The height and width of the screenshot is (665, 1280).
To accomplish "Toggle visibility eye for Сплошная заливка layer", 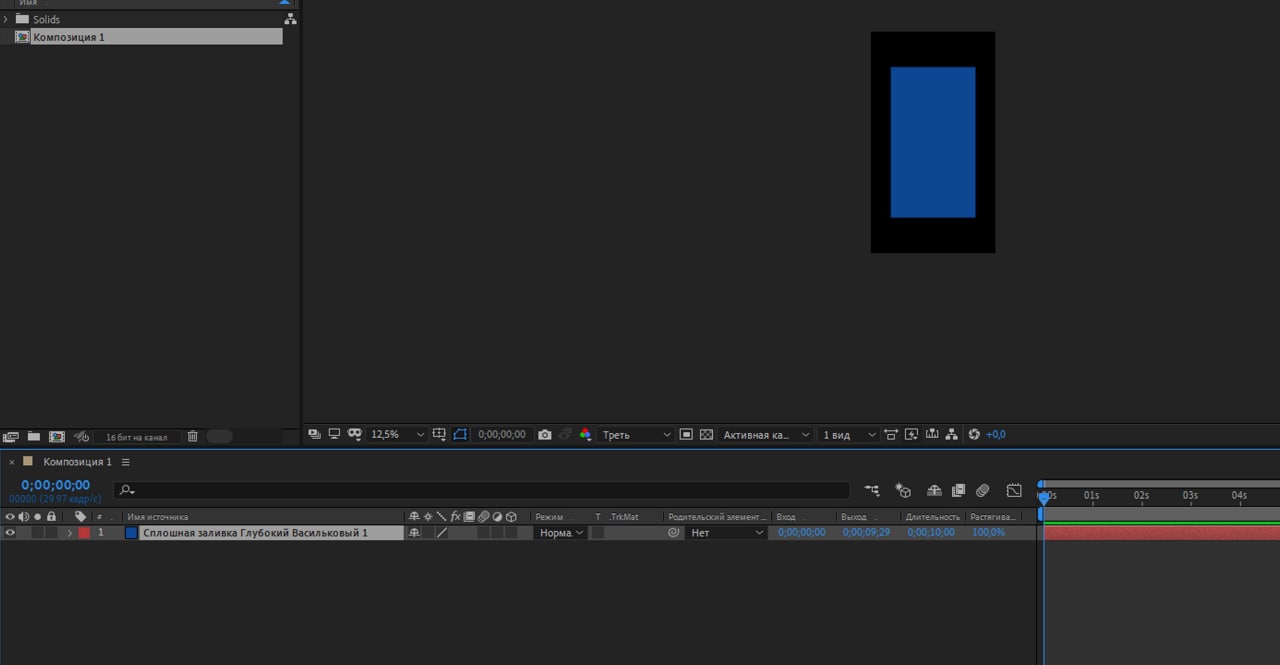I will point(10,533).
